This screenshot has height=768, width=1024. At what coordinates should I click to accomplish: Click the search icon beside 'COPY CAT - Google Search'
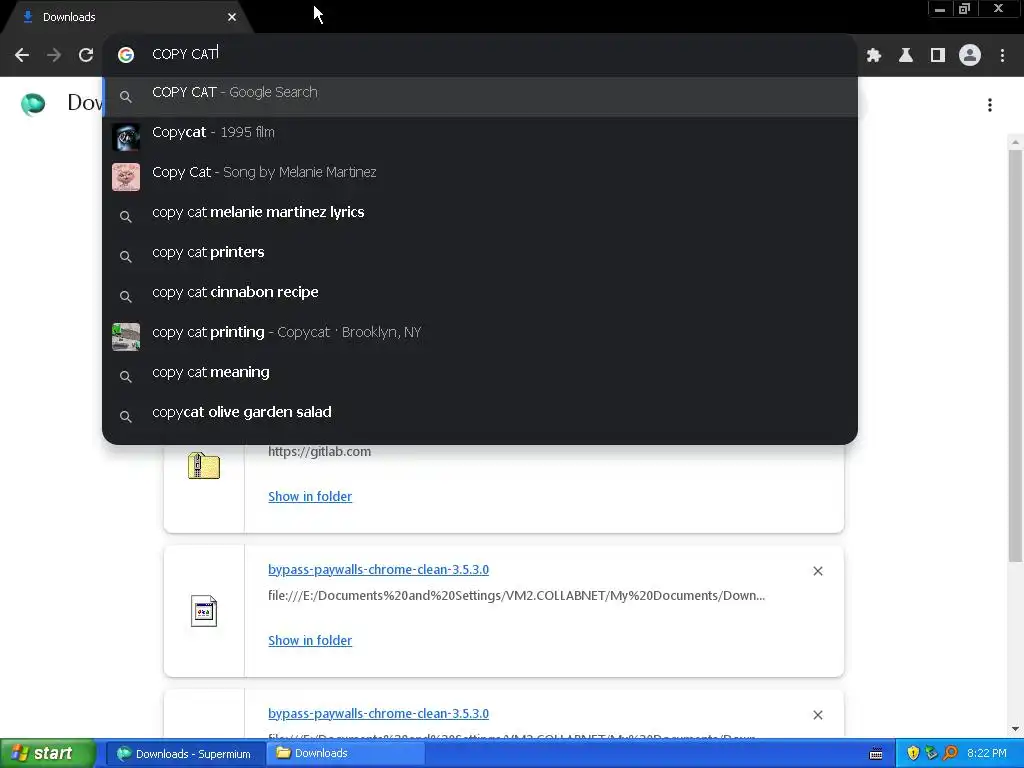tap(125, 97)
